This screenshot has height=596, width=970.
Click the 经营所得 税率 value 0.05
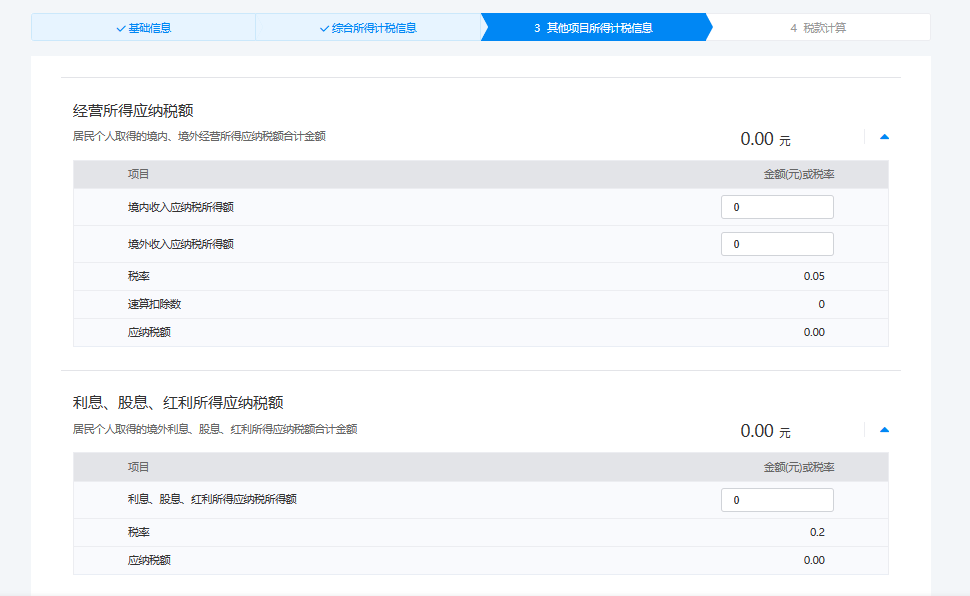pos(813,276)
